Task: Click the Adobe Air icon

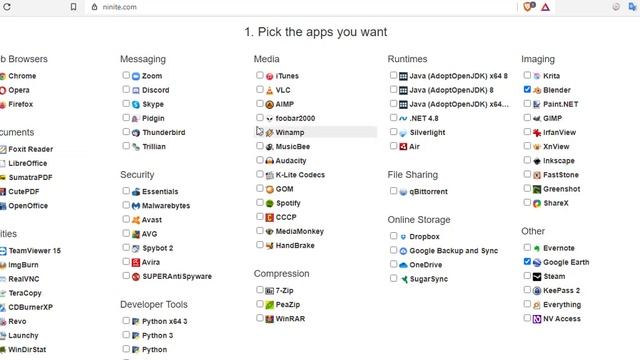Action: coord(403,147)
